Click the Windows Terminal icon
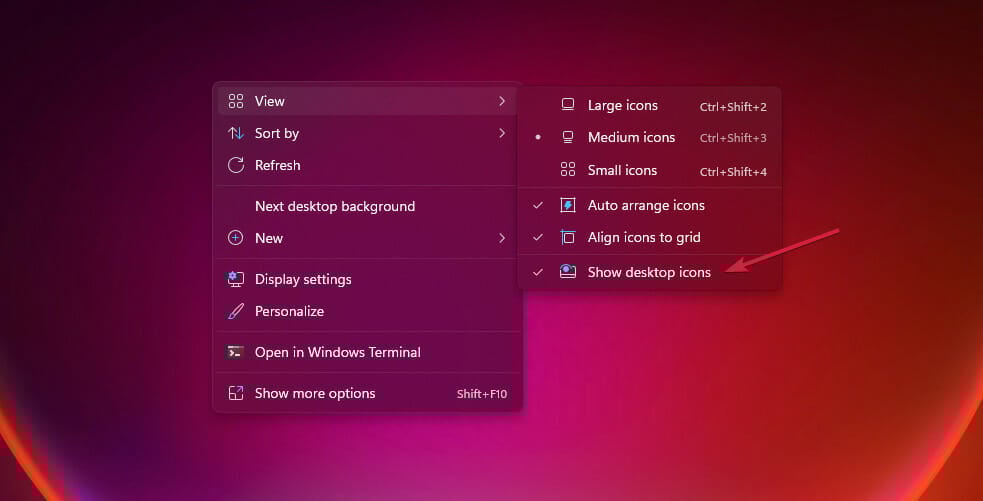983x501 pixels. 236,352
